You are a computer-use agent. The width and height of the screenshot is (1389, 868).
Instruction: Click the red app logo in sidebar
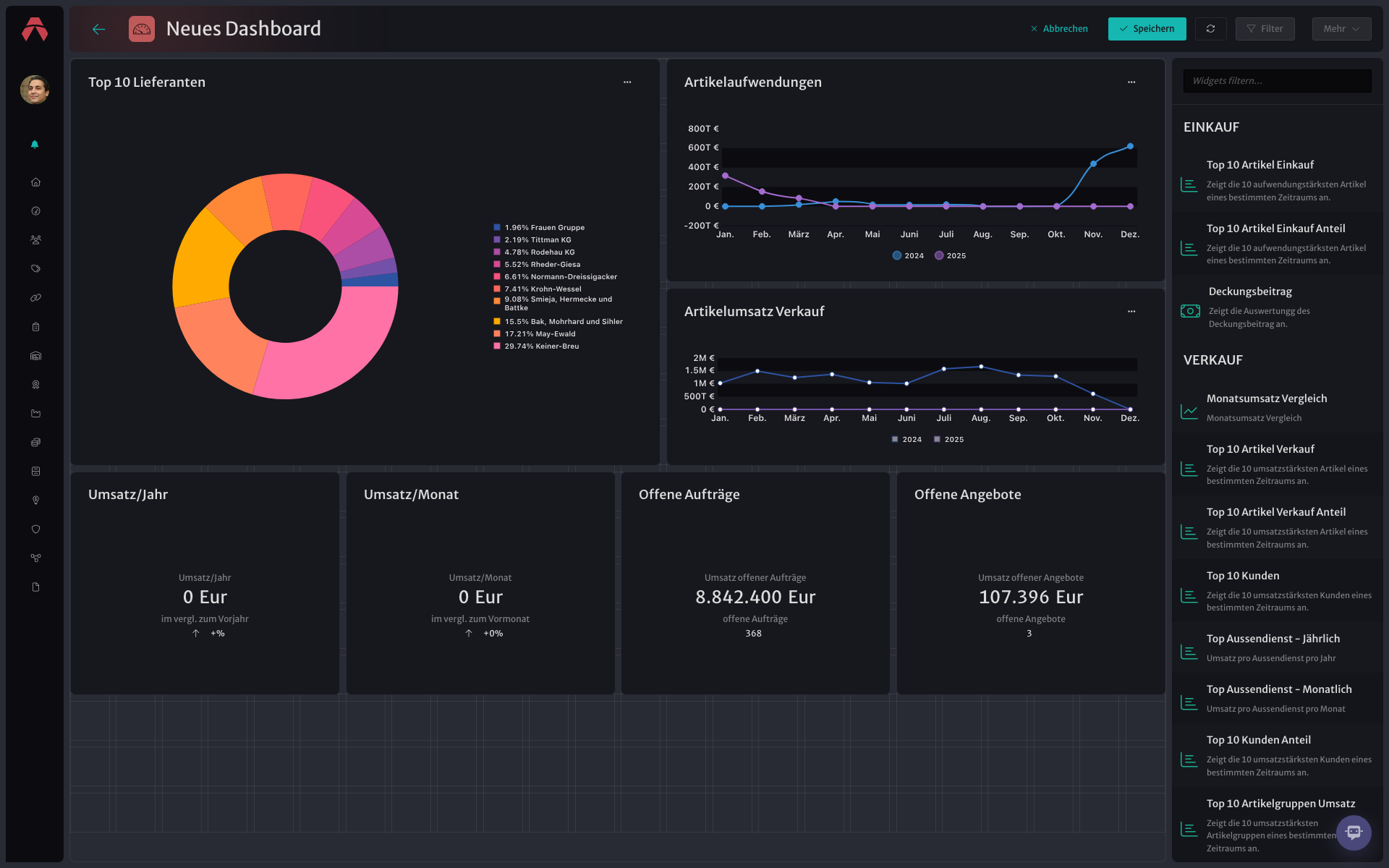click(x=35, y=29)
